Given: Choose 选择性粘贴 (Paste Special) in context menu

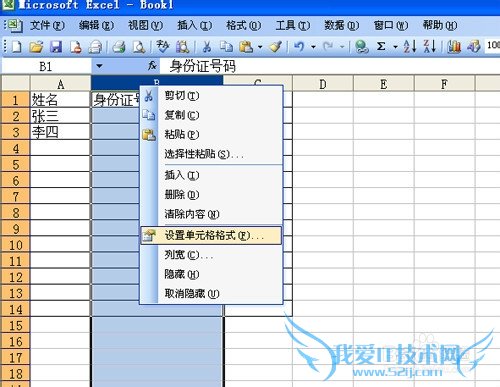Looking at the screenshot, I should (211, 154).
